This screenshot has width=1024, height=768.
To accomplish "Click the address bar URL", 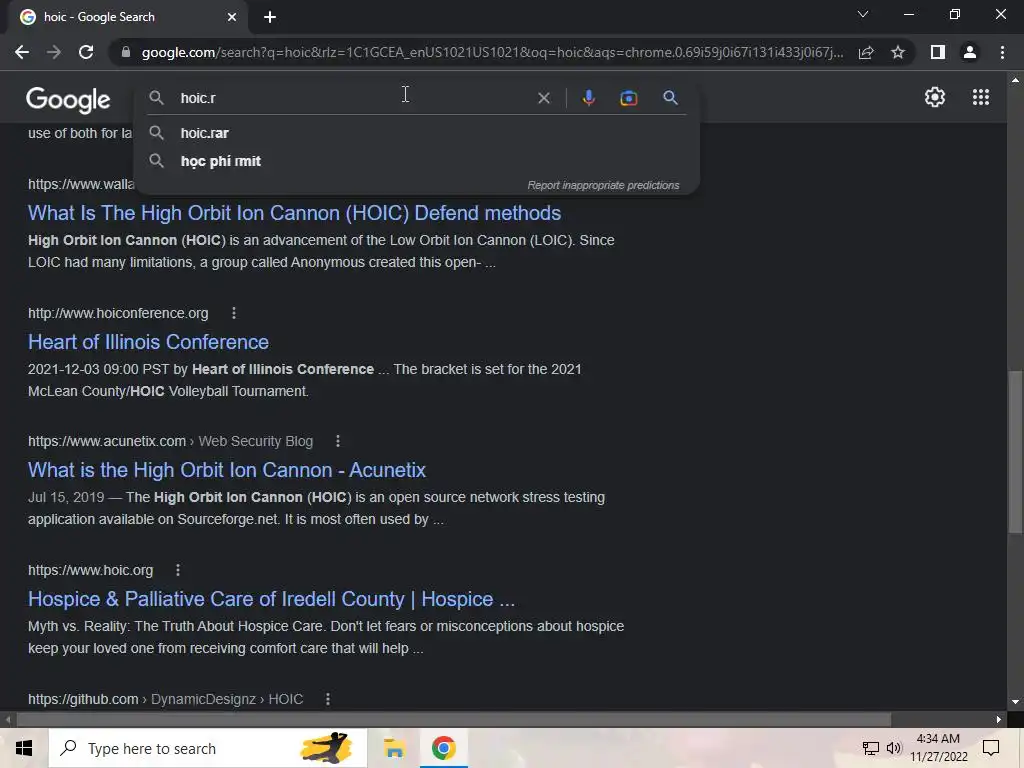I will (x=492, y=52).
